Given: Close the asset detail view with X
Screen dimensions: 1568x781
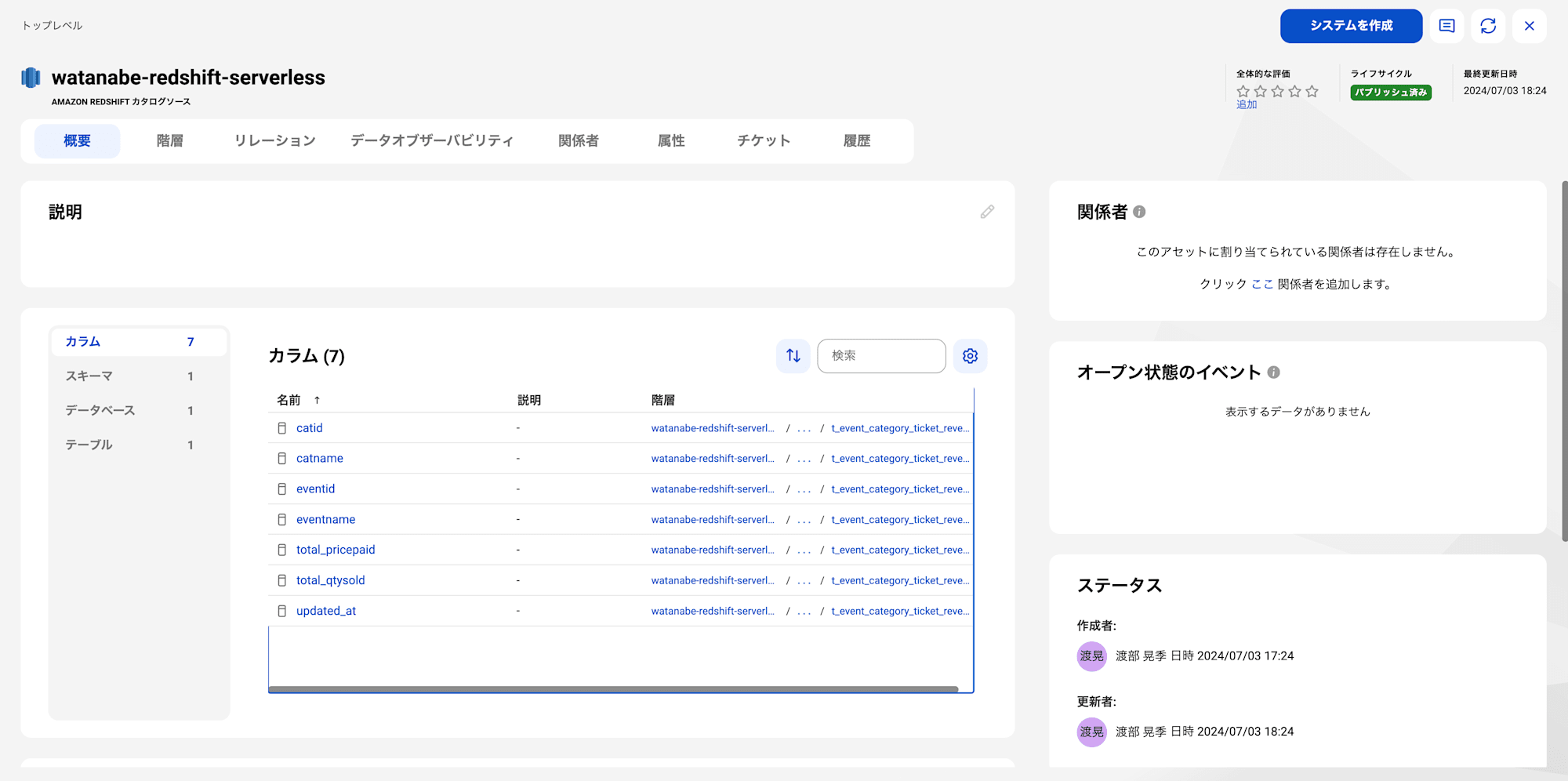Looking at the screenshot, I should (x=1529, y=26).
